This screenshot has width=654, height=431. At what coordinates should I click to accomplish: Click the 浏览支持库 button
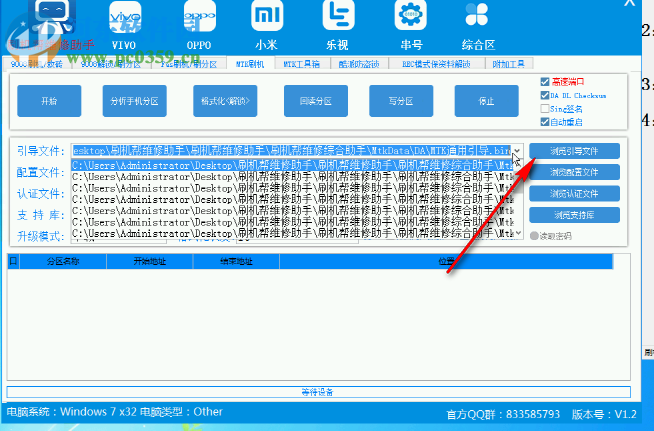click(x=574, y=215)
